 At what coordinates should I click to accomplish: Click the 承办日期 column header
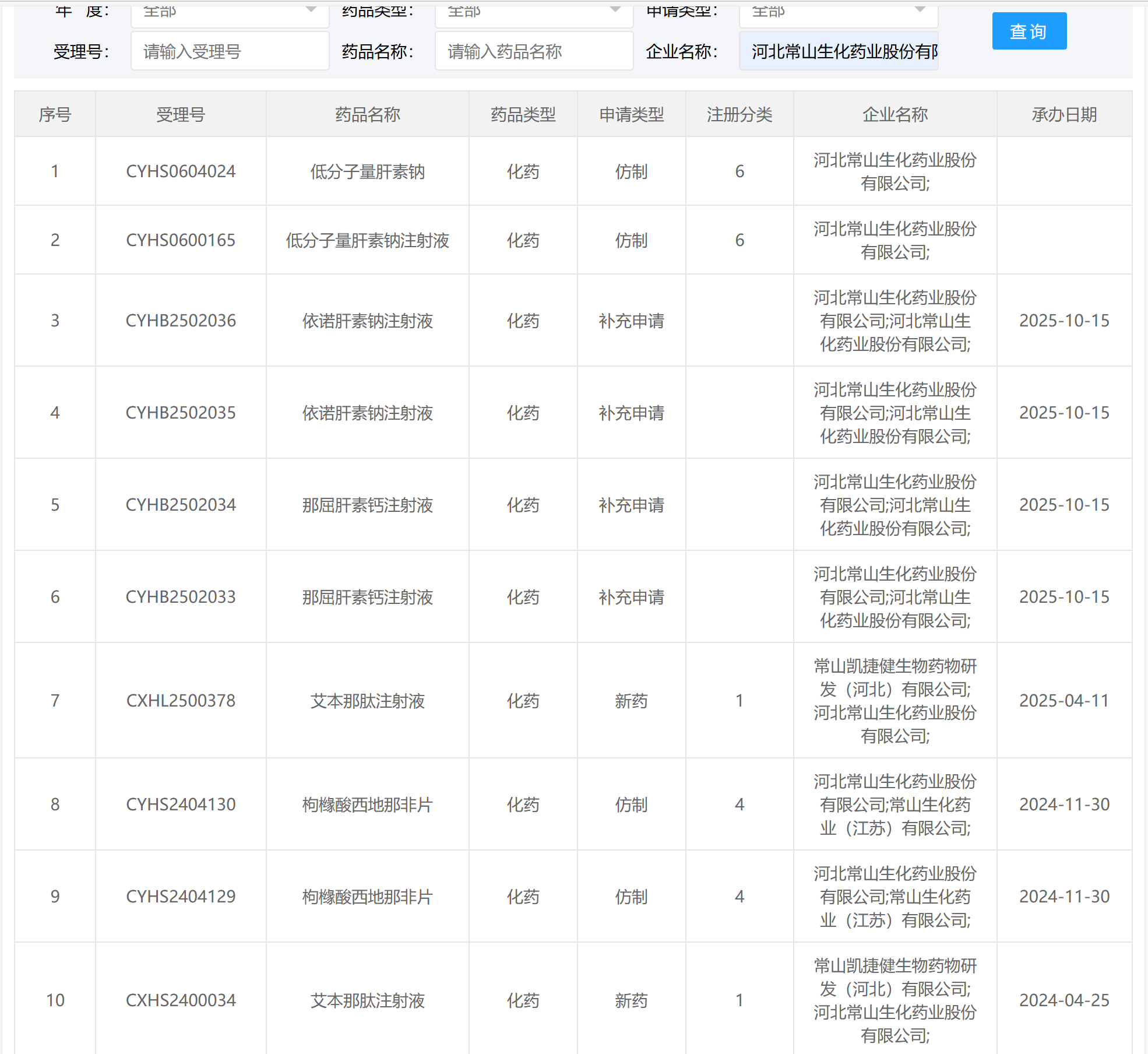tap(1064, 115)
